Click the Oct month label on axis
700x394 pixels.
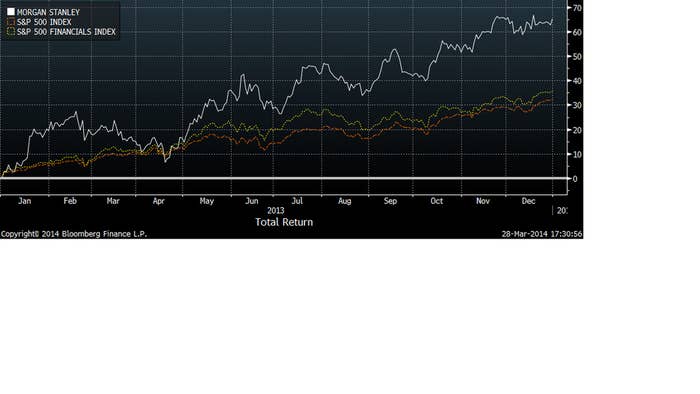(x=437, y=201)
